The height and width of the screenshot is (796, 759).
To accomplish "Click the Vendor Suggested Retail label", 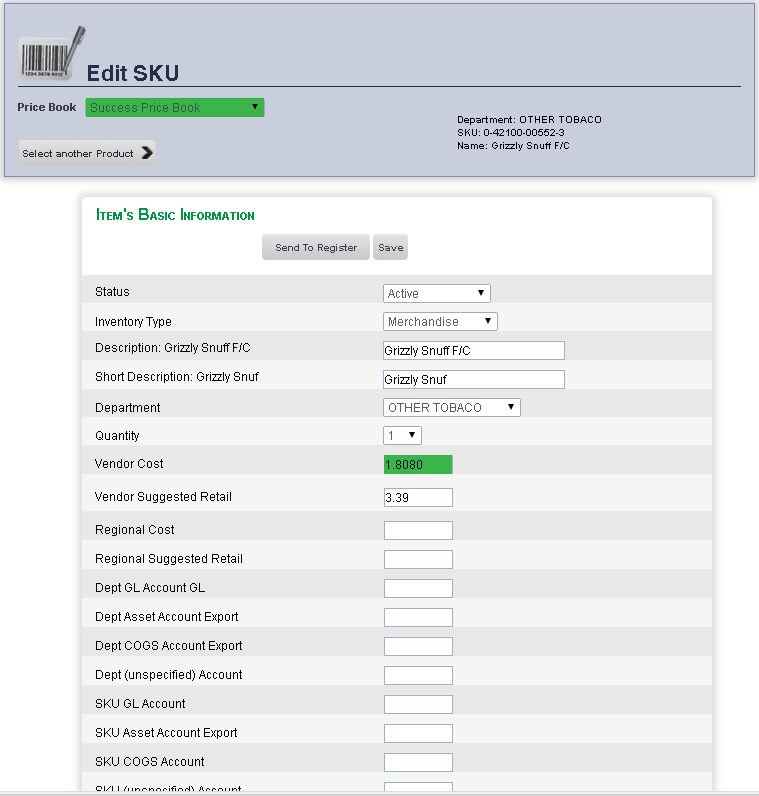I will [163, 496].
